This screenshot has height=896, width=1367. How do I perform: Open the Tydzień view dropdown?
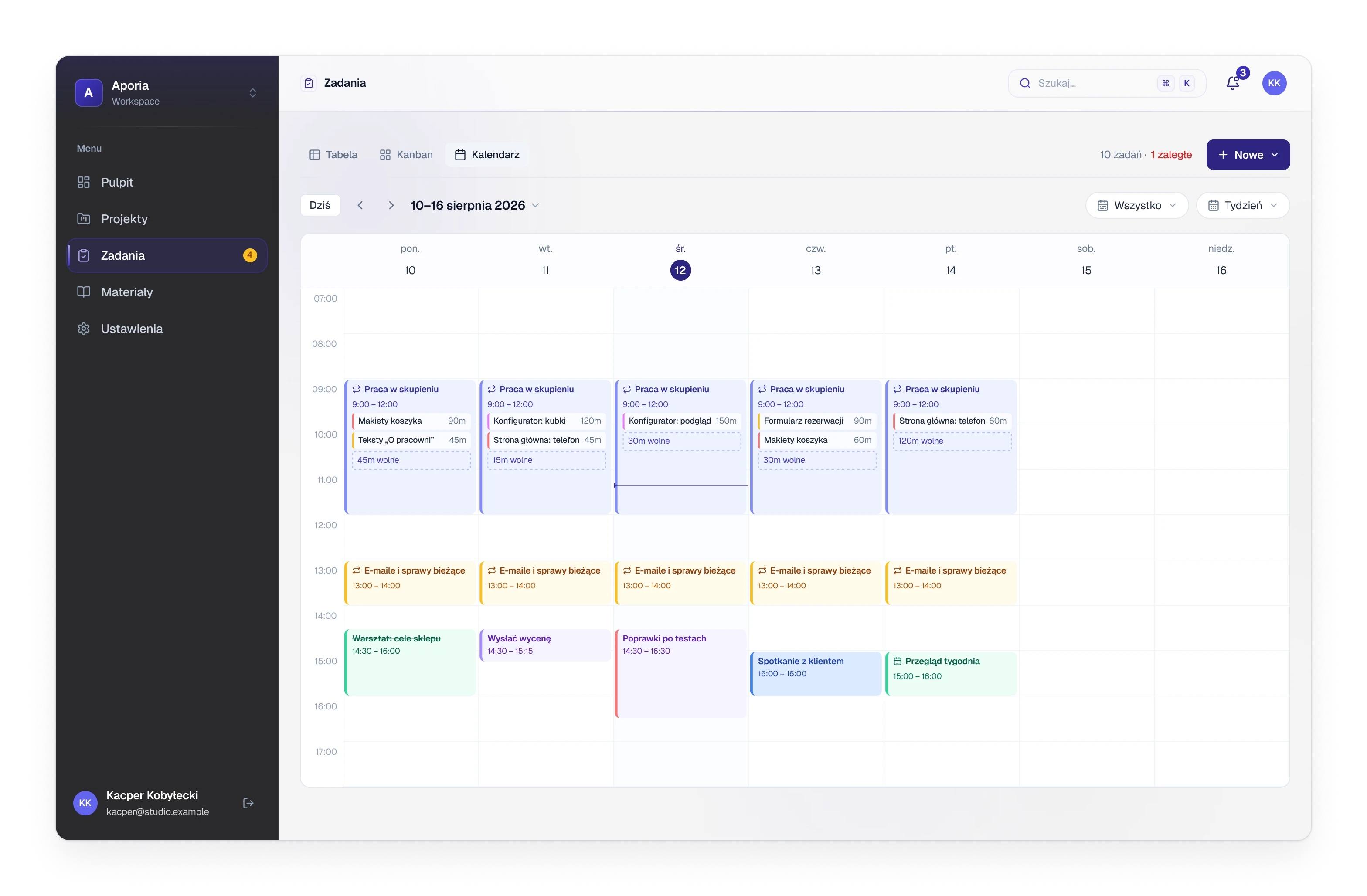1242,205
